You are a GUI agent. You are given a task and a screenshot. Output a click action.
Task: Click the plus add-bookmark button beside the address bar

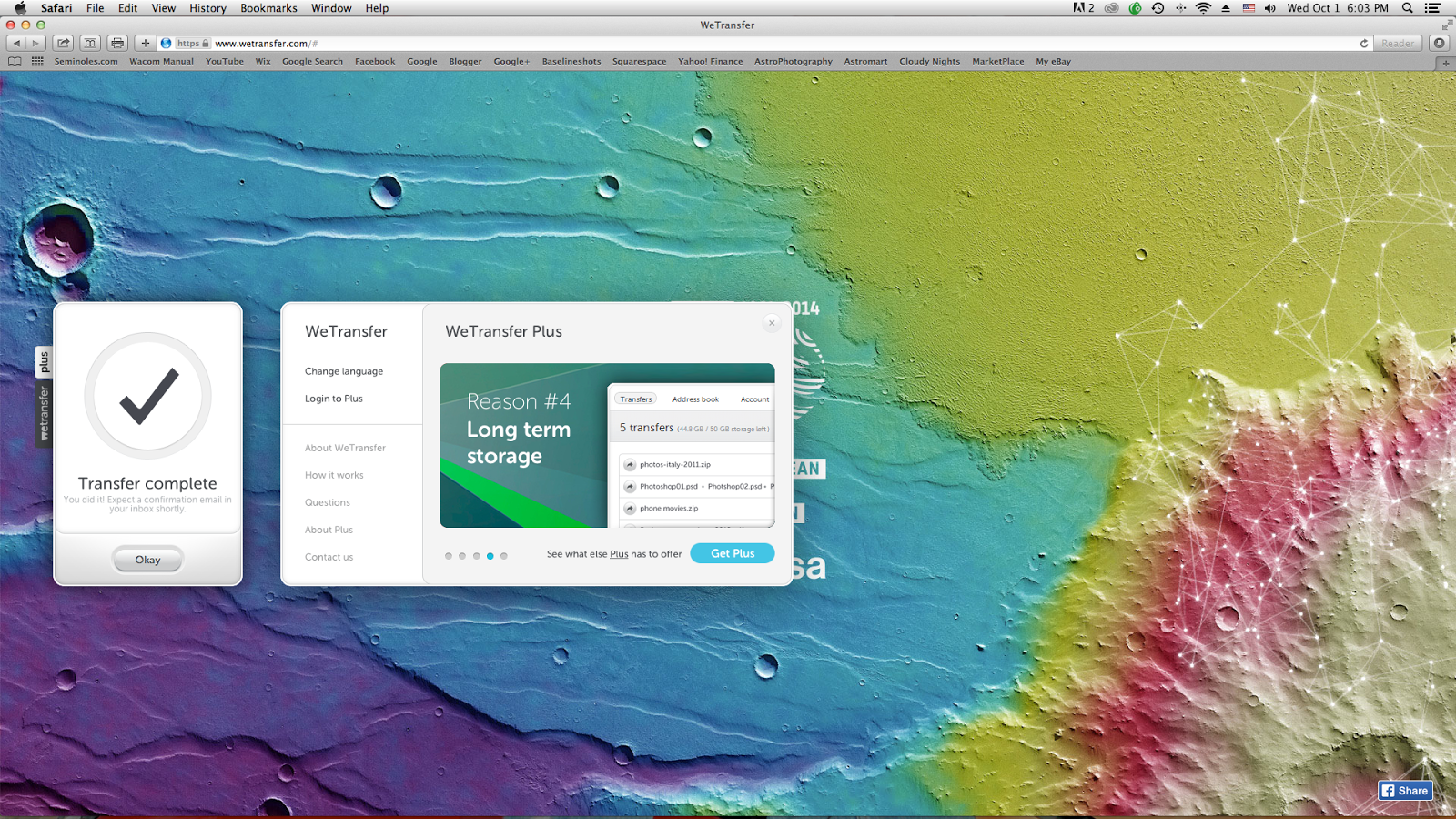[x=145, y=43]
